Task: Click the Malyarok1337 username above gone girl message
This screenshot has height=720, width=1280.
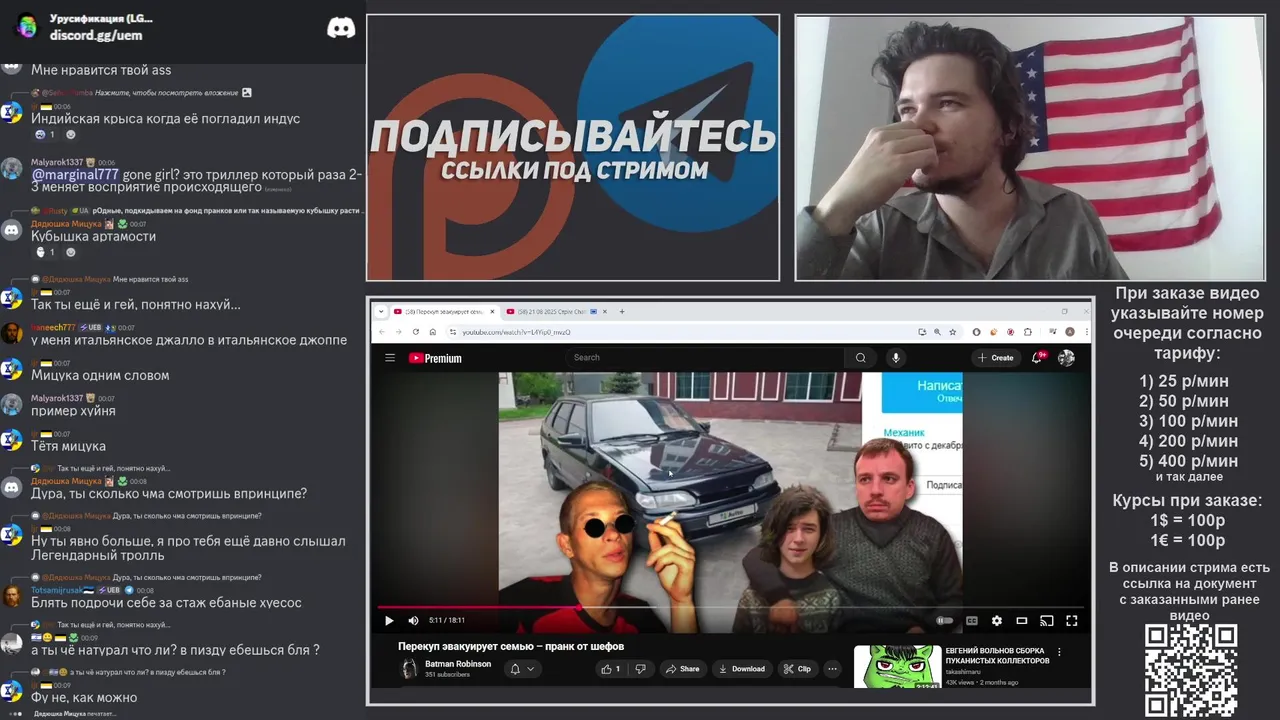Action: (x=57, y=162)
